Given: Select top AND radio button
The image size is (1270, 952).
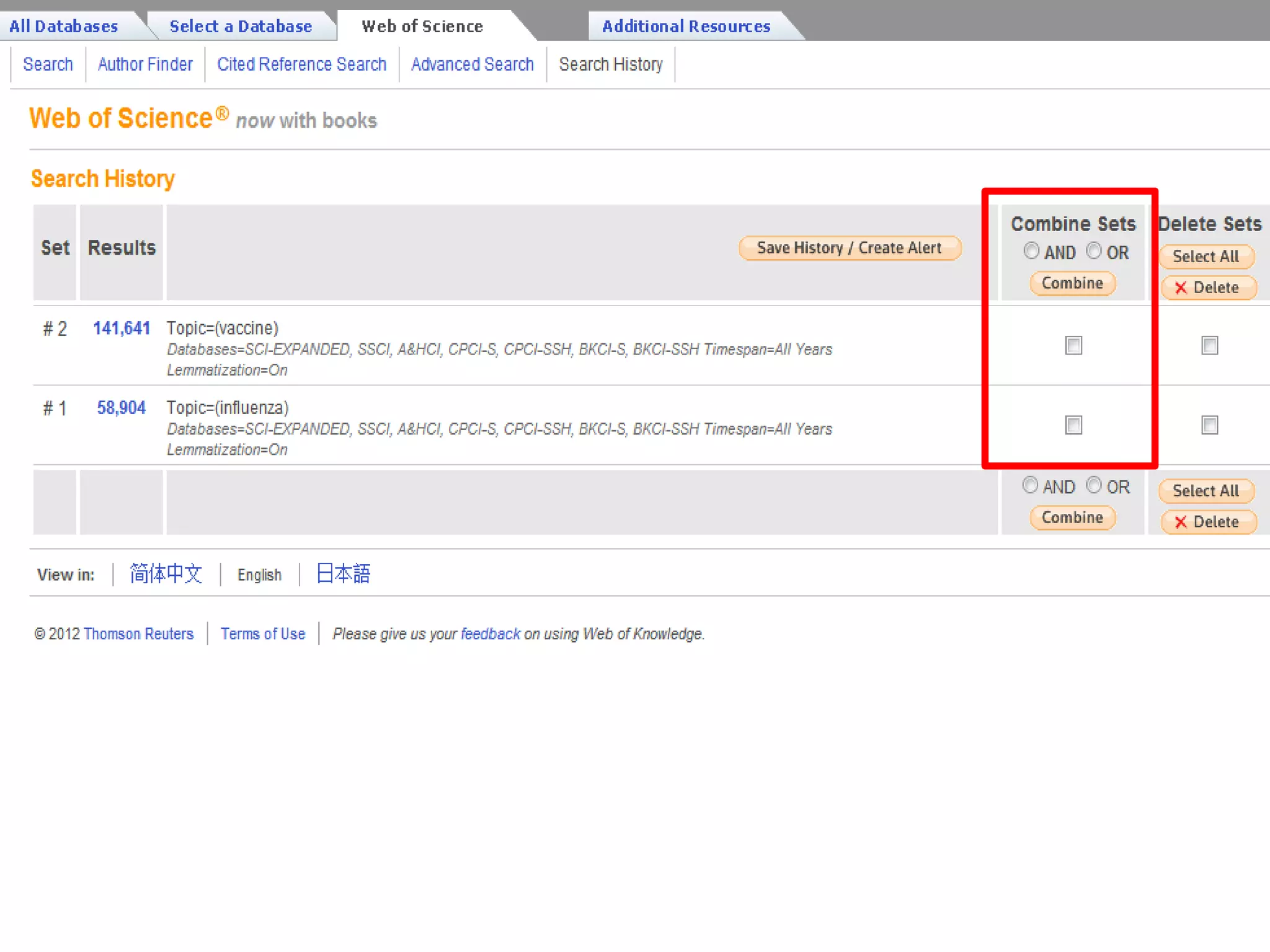Looking at the screenshot, I should pos(1031,251).
